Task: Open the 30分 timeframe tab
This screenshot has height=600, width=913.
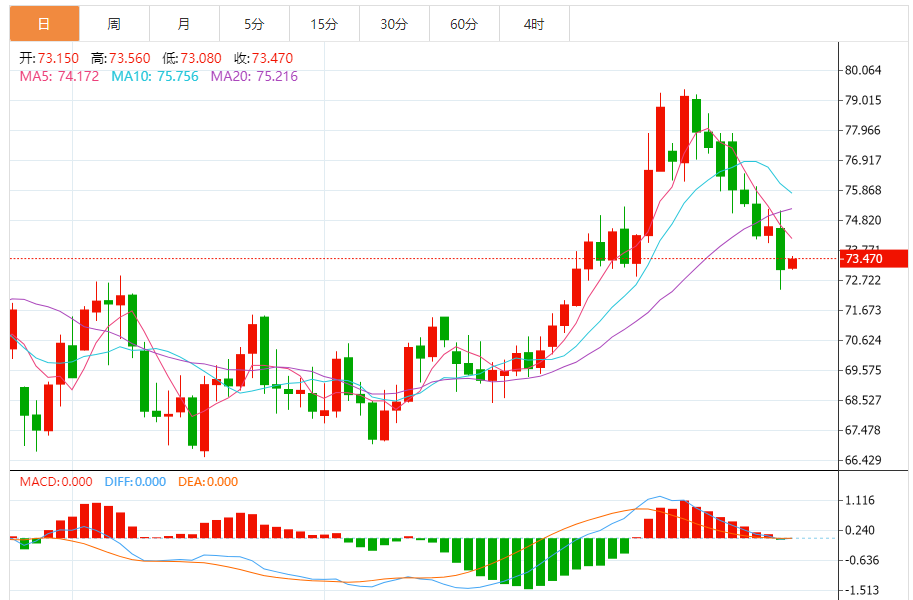Action: pos(394,24)
